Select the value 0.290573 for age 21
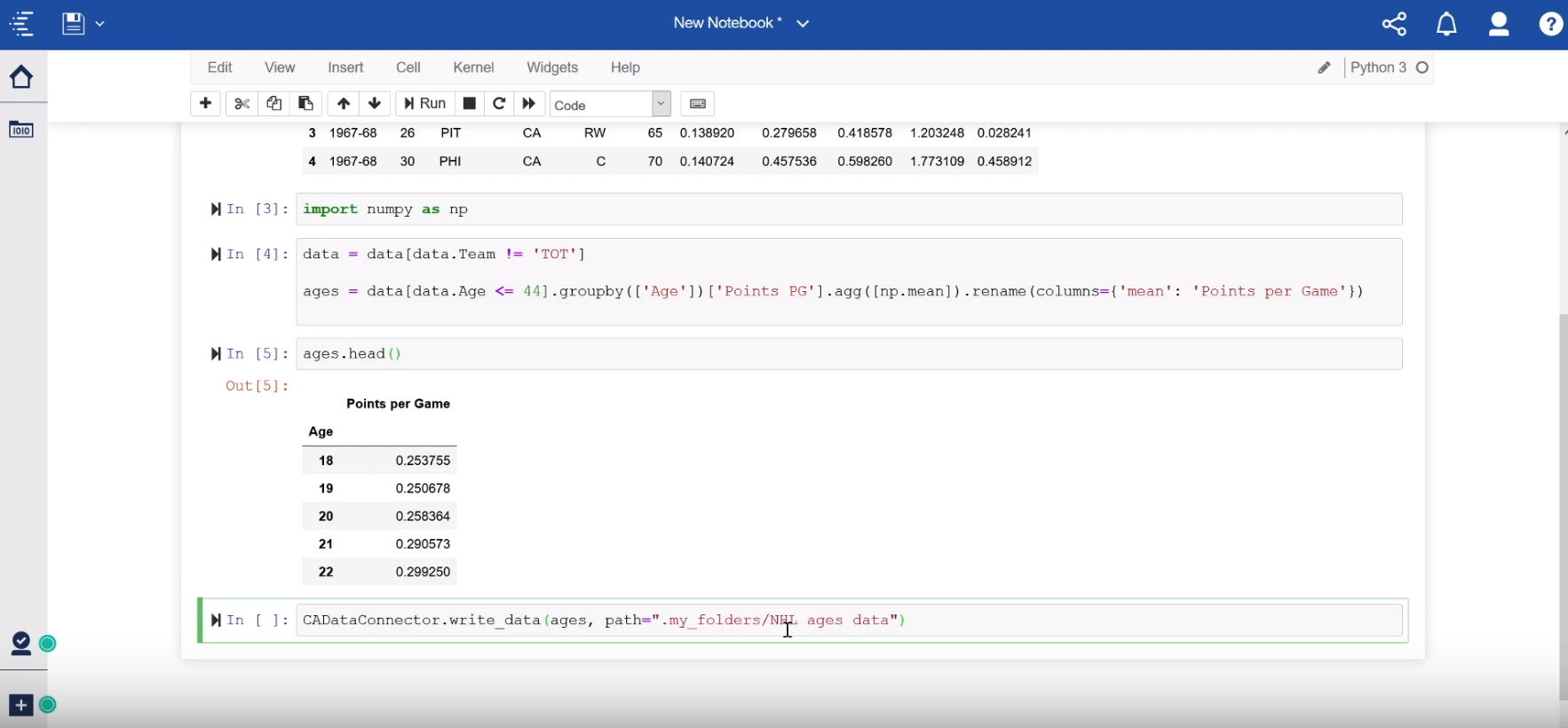The width and height of the screenshot is (1568, 728). pyautogui.click(x=423, y=544)
